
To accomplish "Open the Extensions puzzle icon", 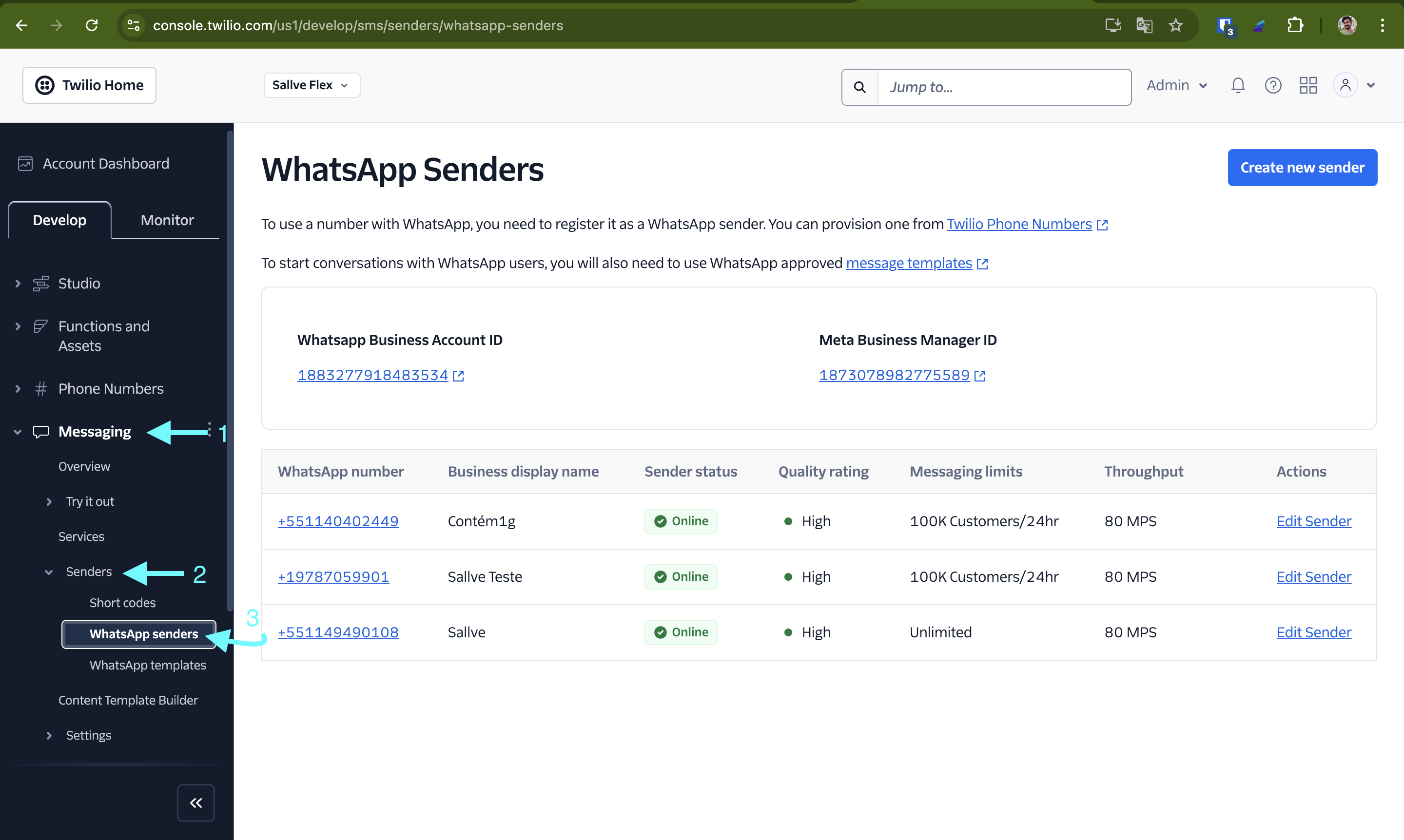I will [x=1295, y=25].
